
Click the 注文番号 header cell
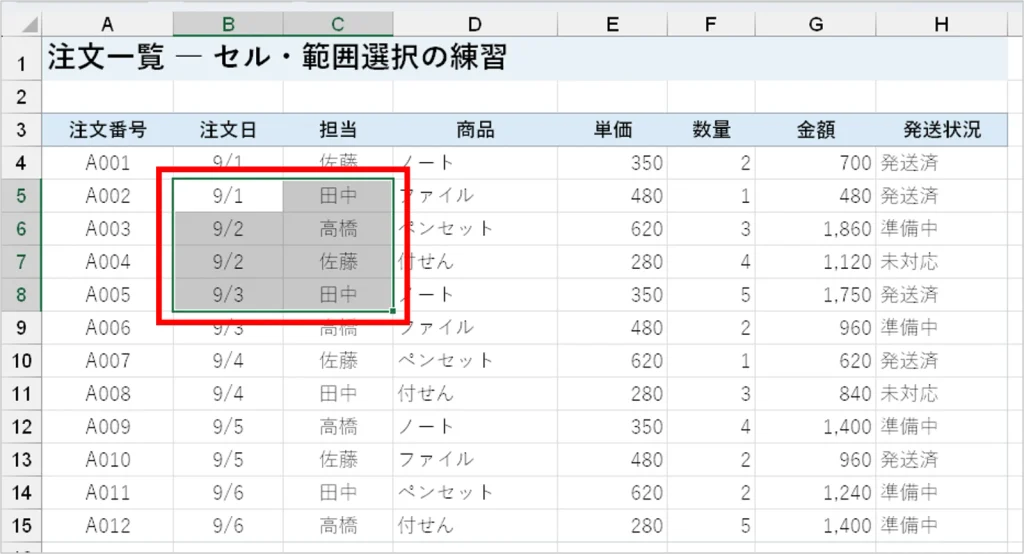tap(108, 129)
